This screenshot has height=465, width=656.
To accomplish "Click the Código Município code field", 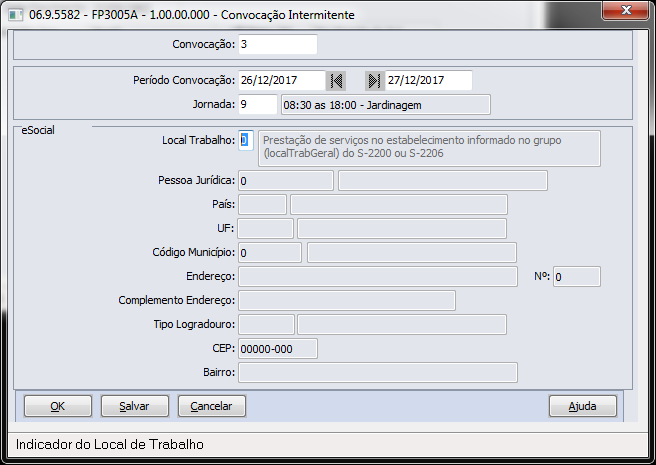I will pyautogui.click(x=270, y=253).
